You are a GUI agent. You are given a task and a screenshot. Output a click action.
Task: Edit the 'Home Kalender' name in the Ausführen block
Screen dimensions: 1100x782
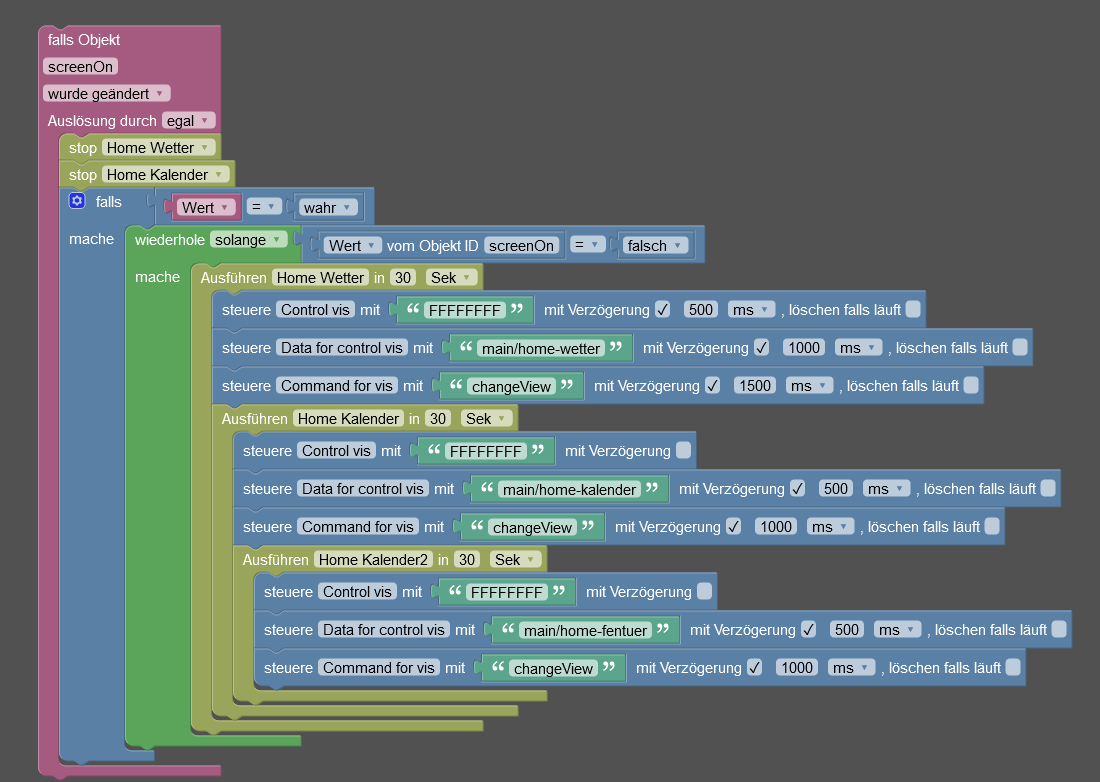(349, 419)
